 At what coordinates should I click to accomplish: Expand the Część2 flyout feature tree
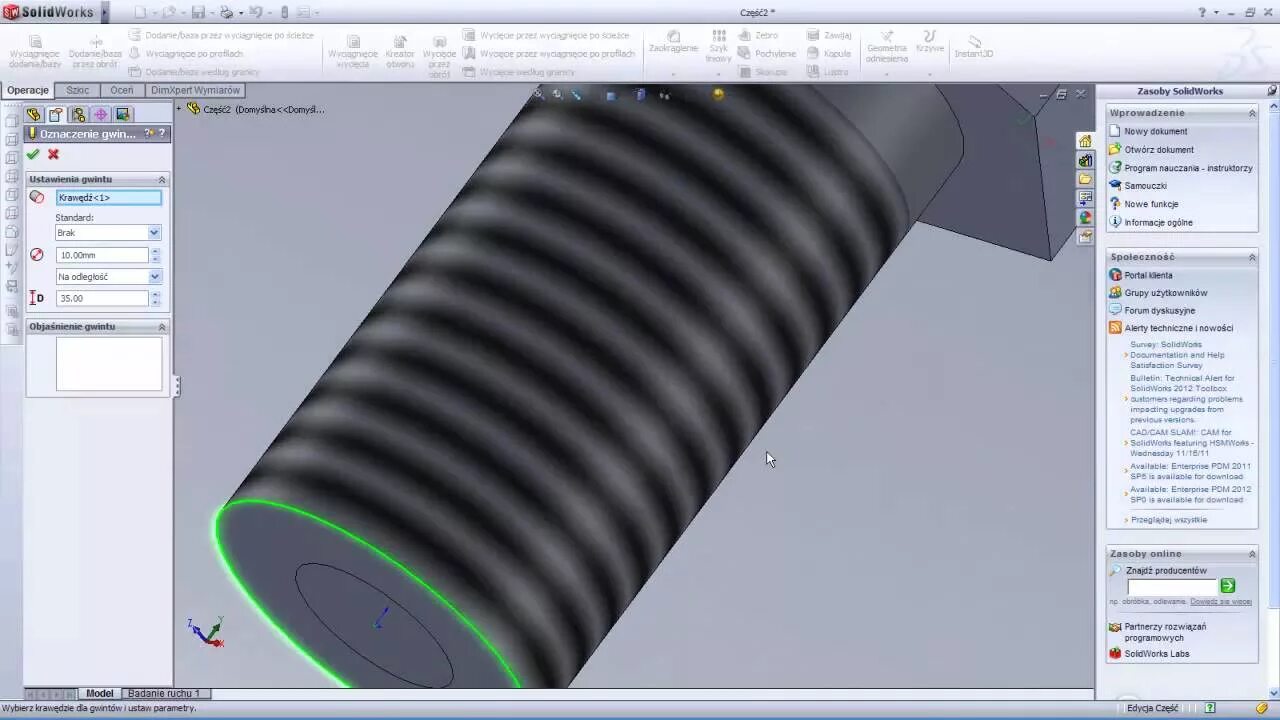coord(180,109)
